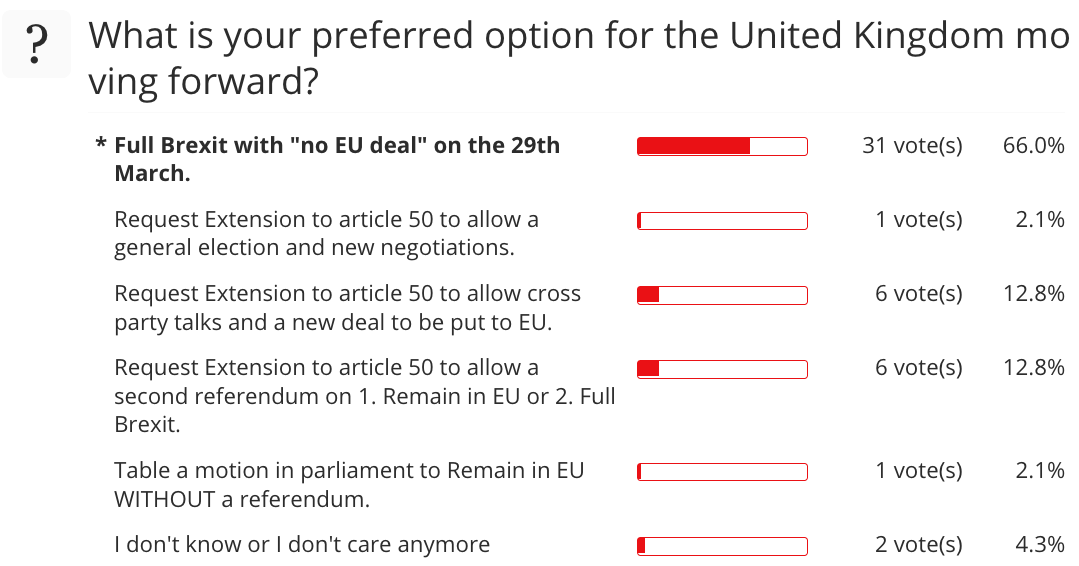Screen dimensions: 1079x566
Task: Select the poll question heading text
Action: 578,58
